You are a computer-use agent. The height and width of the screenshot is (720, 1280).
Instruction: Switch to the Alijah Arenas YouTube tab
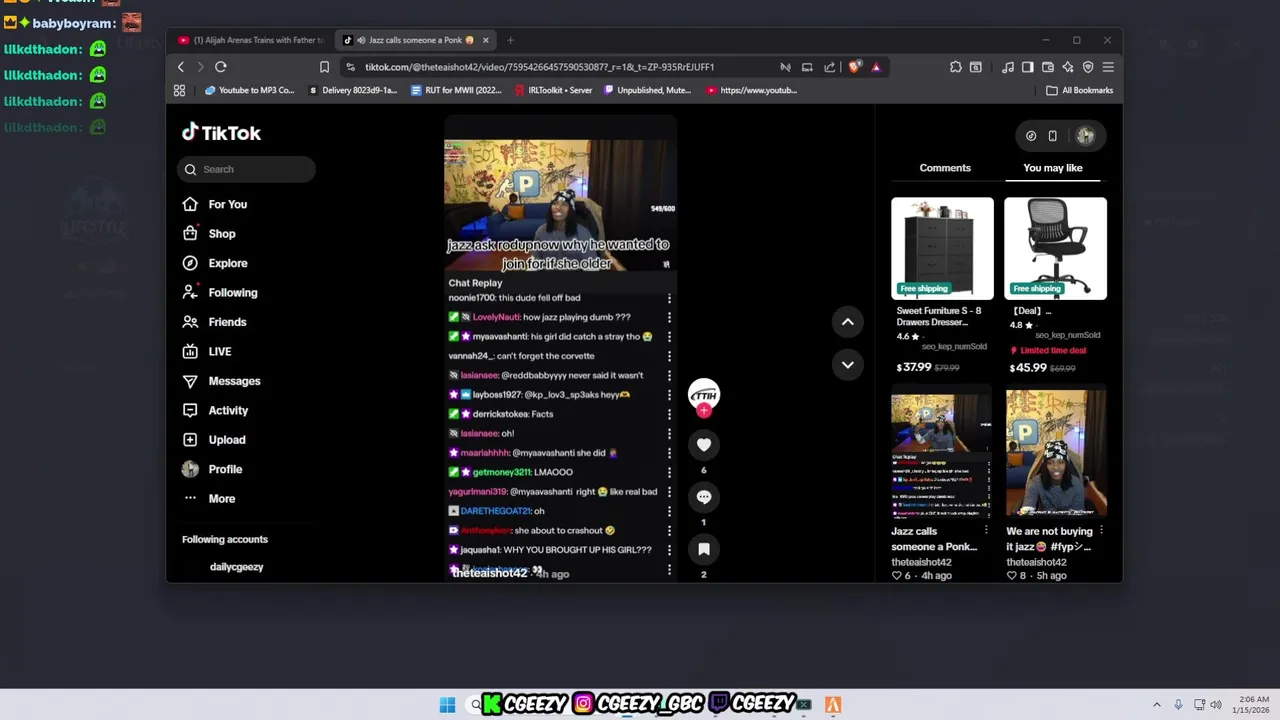pos(250,40)
